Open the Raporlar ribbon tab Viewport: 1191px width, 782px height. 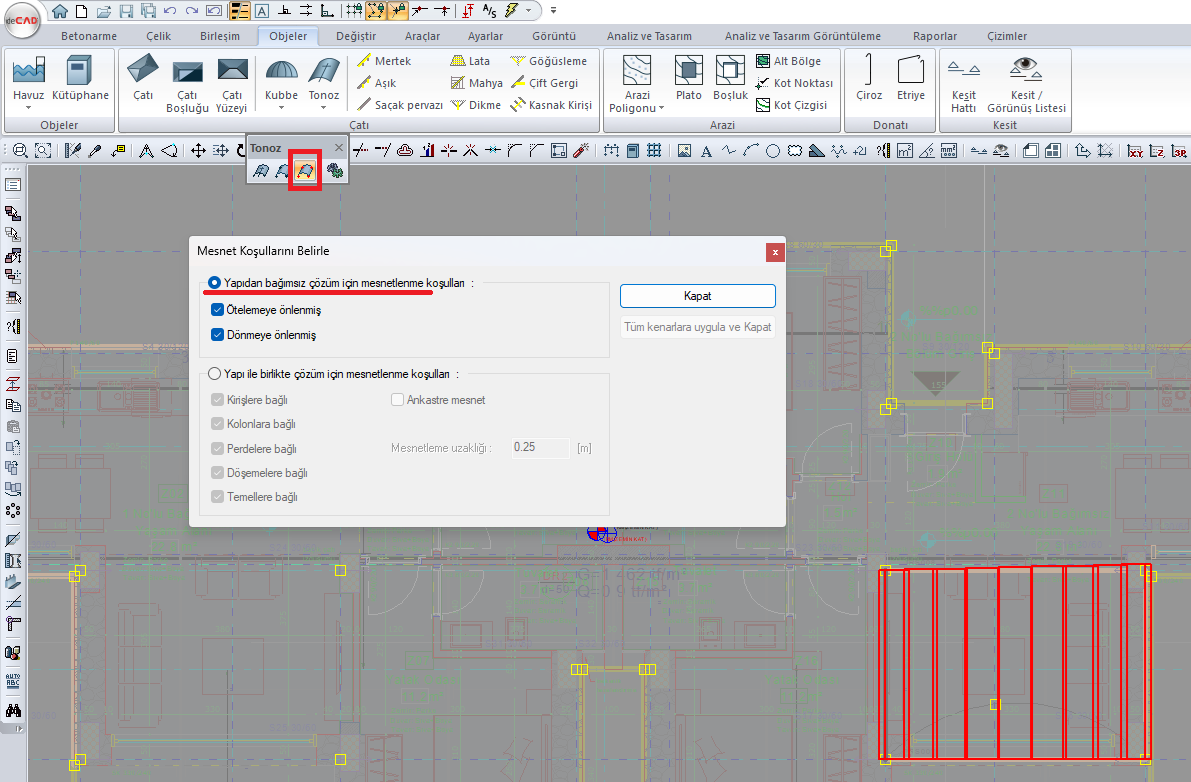pos(934,36)
